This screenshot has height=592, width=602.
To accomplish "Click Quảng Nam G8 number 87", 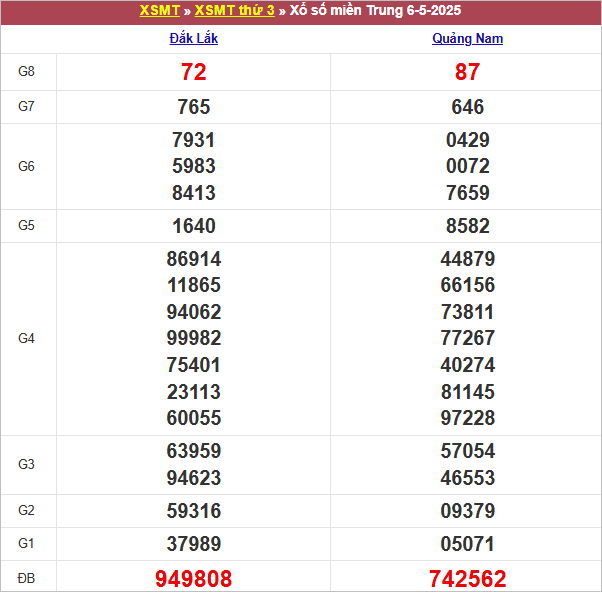I will [x=467, y=72].
